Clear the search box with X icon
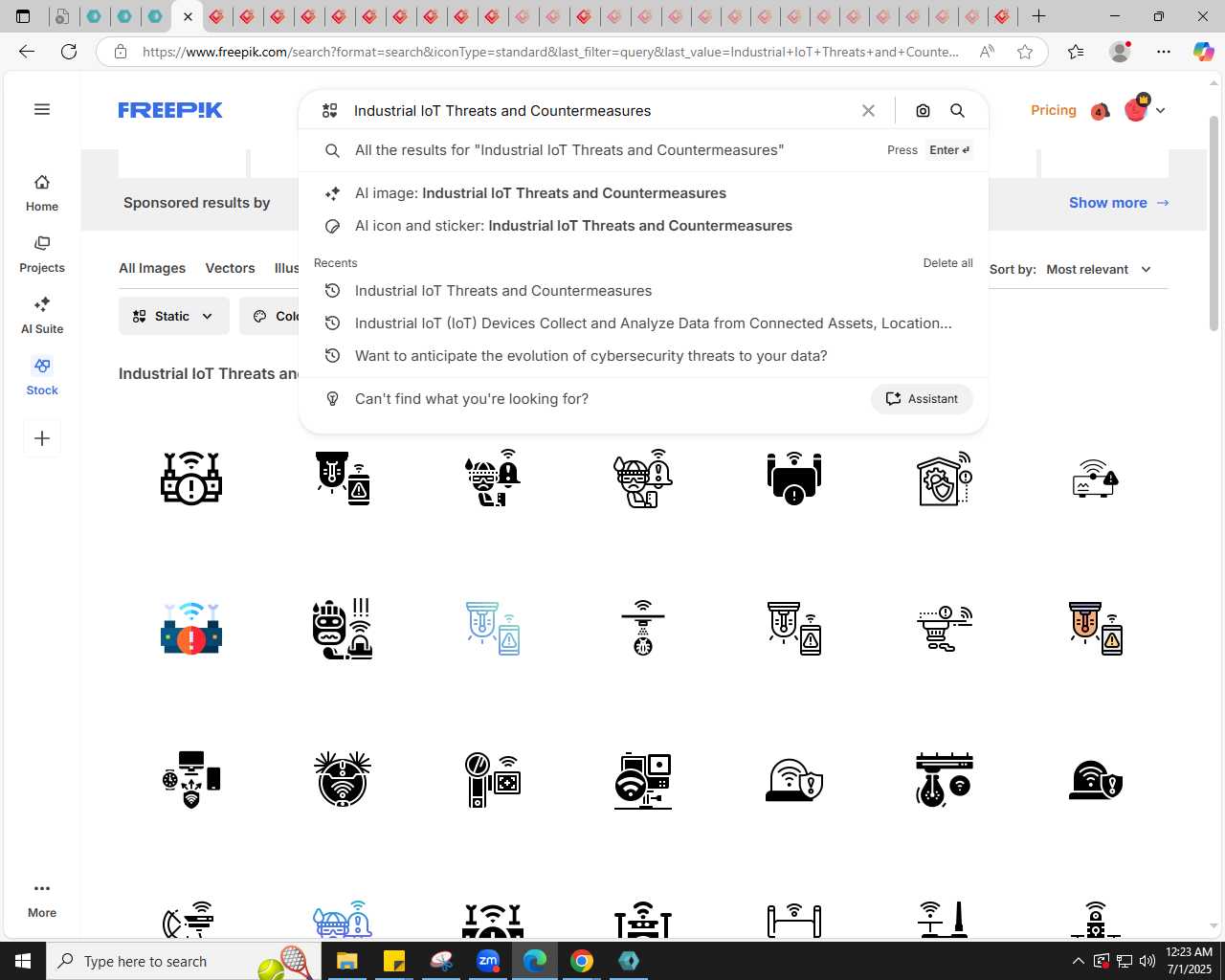 [868, 111]
